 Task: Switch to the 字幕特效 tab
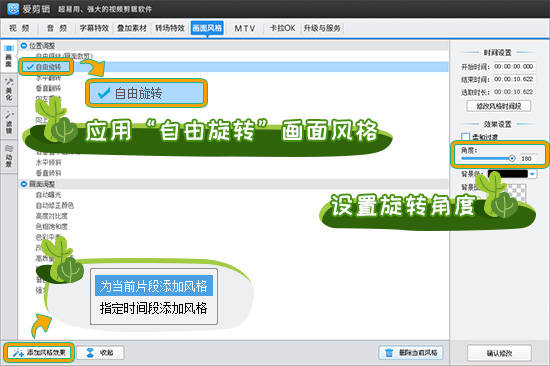point(94,28)
